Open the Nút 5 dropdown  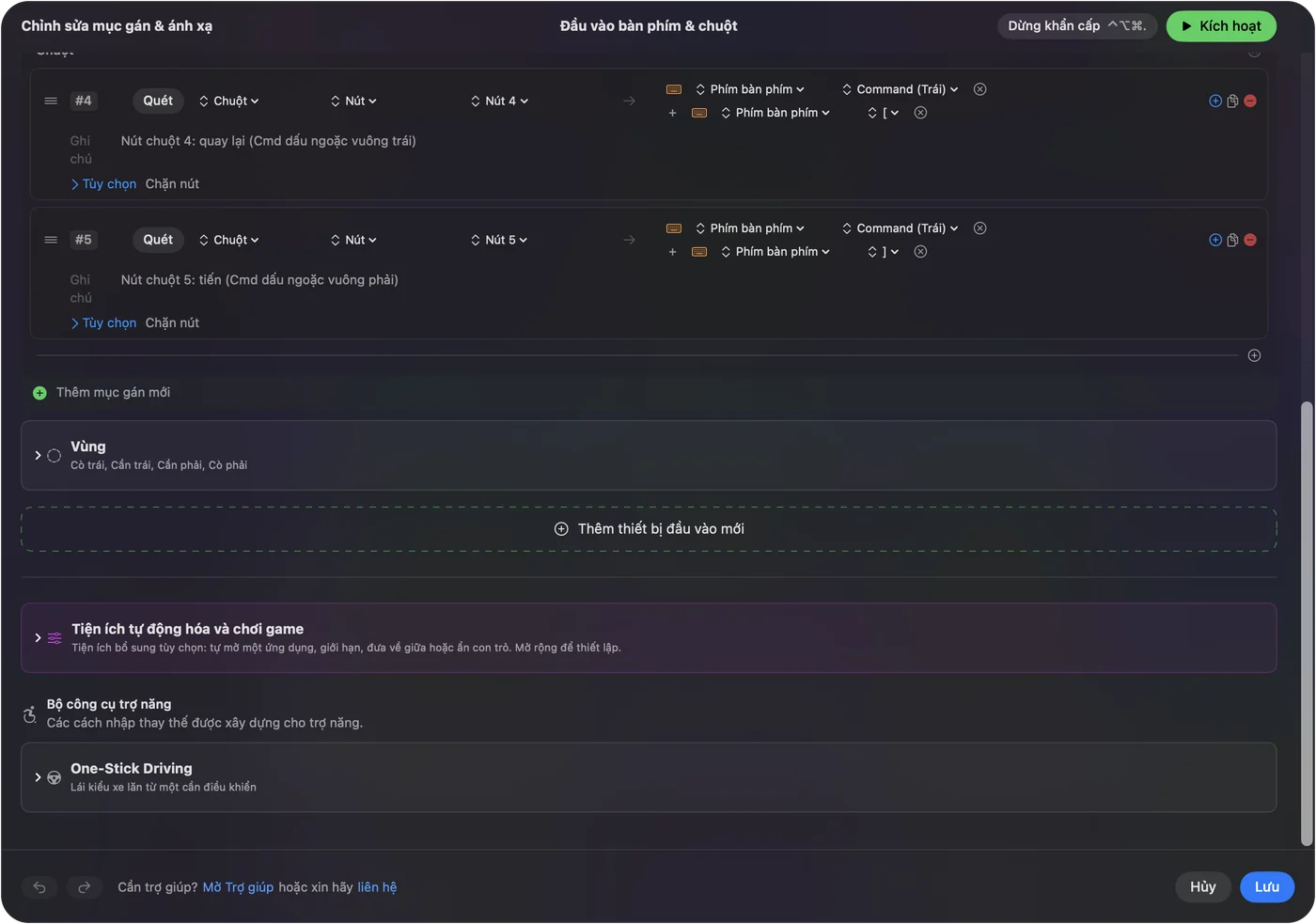click(499, 240)
